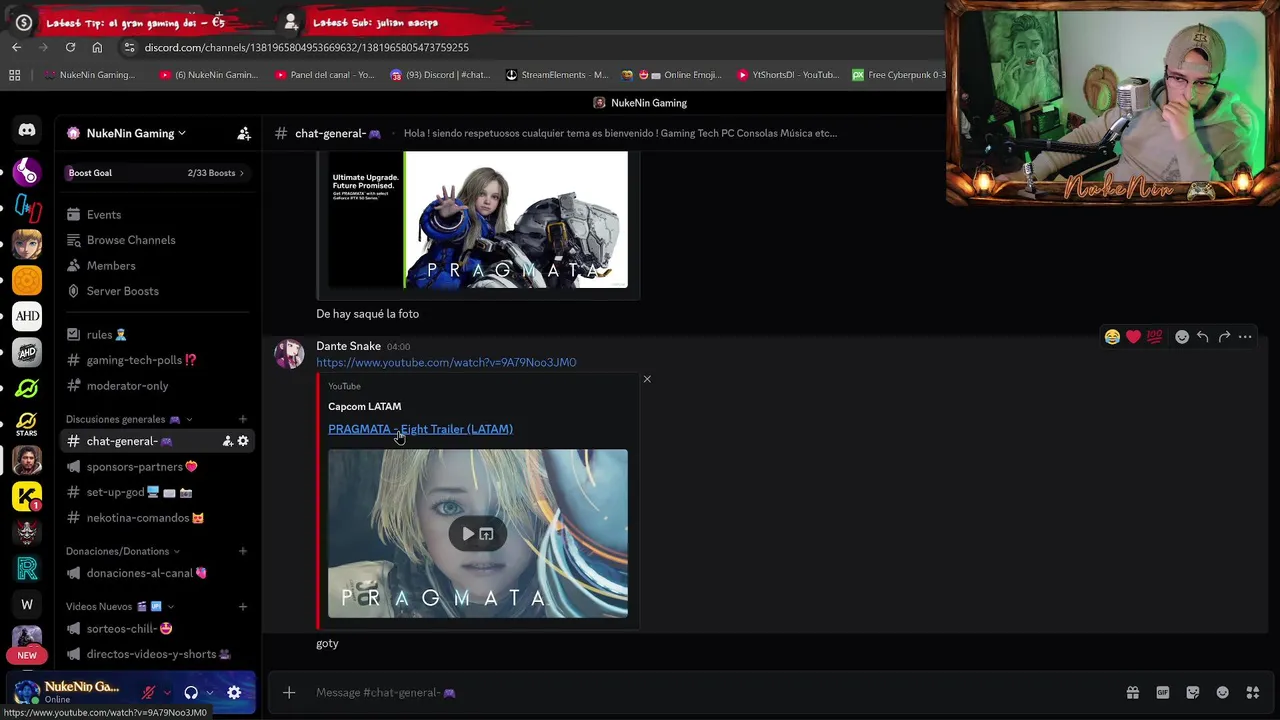Select the rules channel
Image resolution: width=1280 pixels, height=720 pixels.
coord(158,335)
